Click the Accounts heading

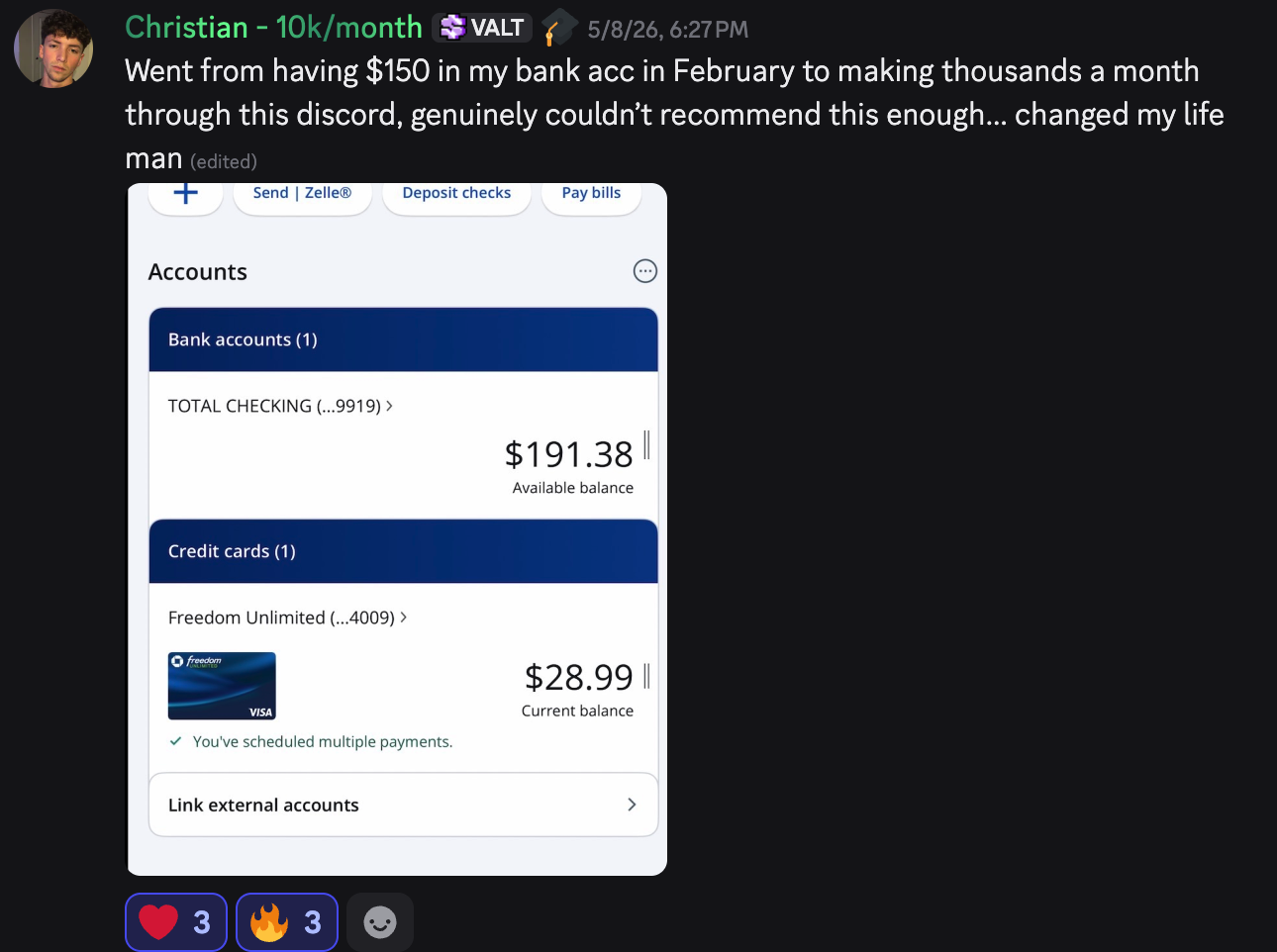pyautogui.click(x=198, y=272)
